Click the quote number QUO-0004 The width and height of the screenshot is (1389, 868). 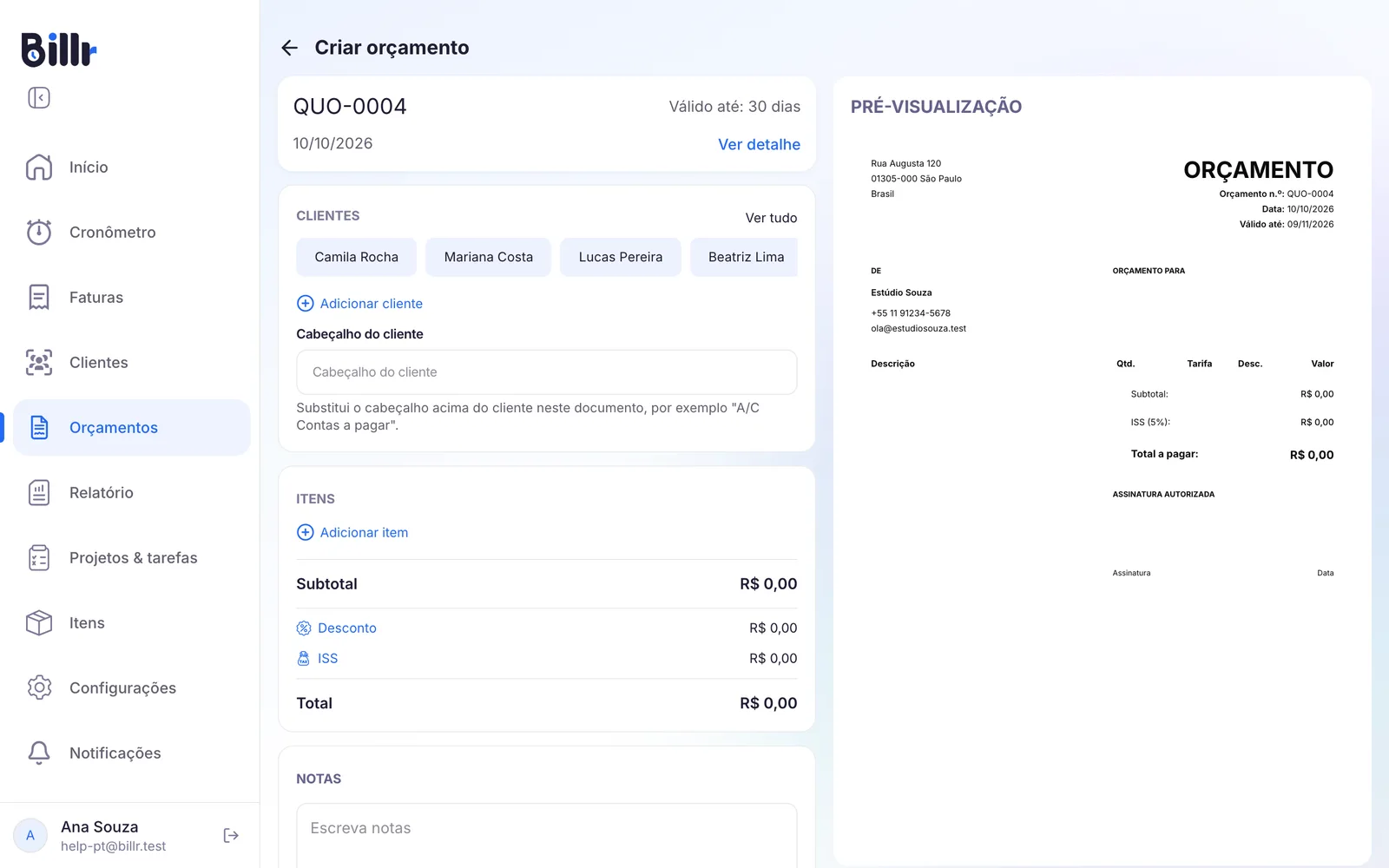pos(350,107)
